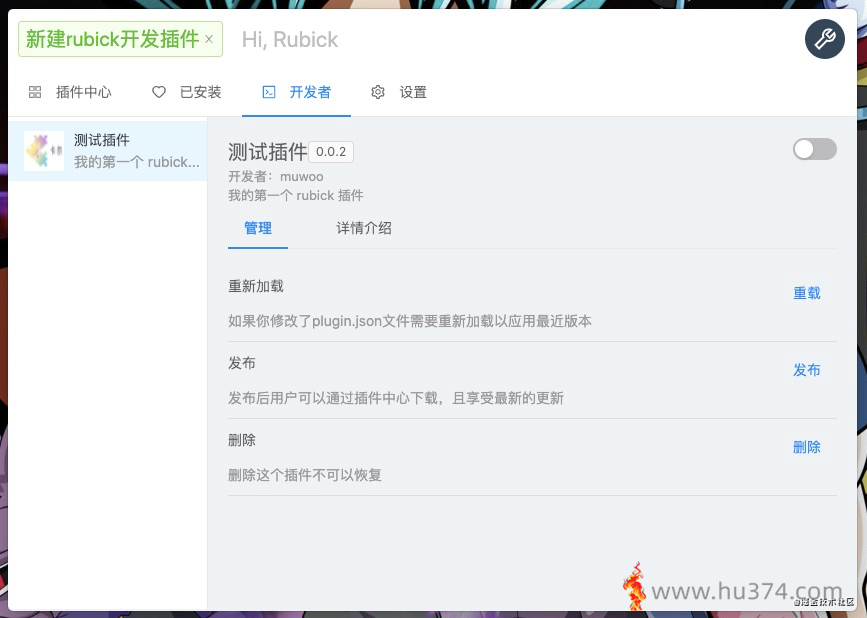Click the Hi, Rubick search input
This screenshot has width=867, height=618.
pos(514,39)
